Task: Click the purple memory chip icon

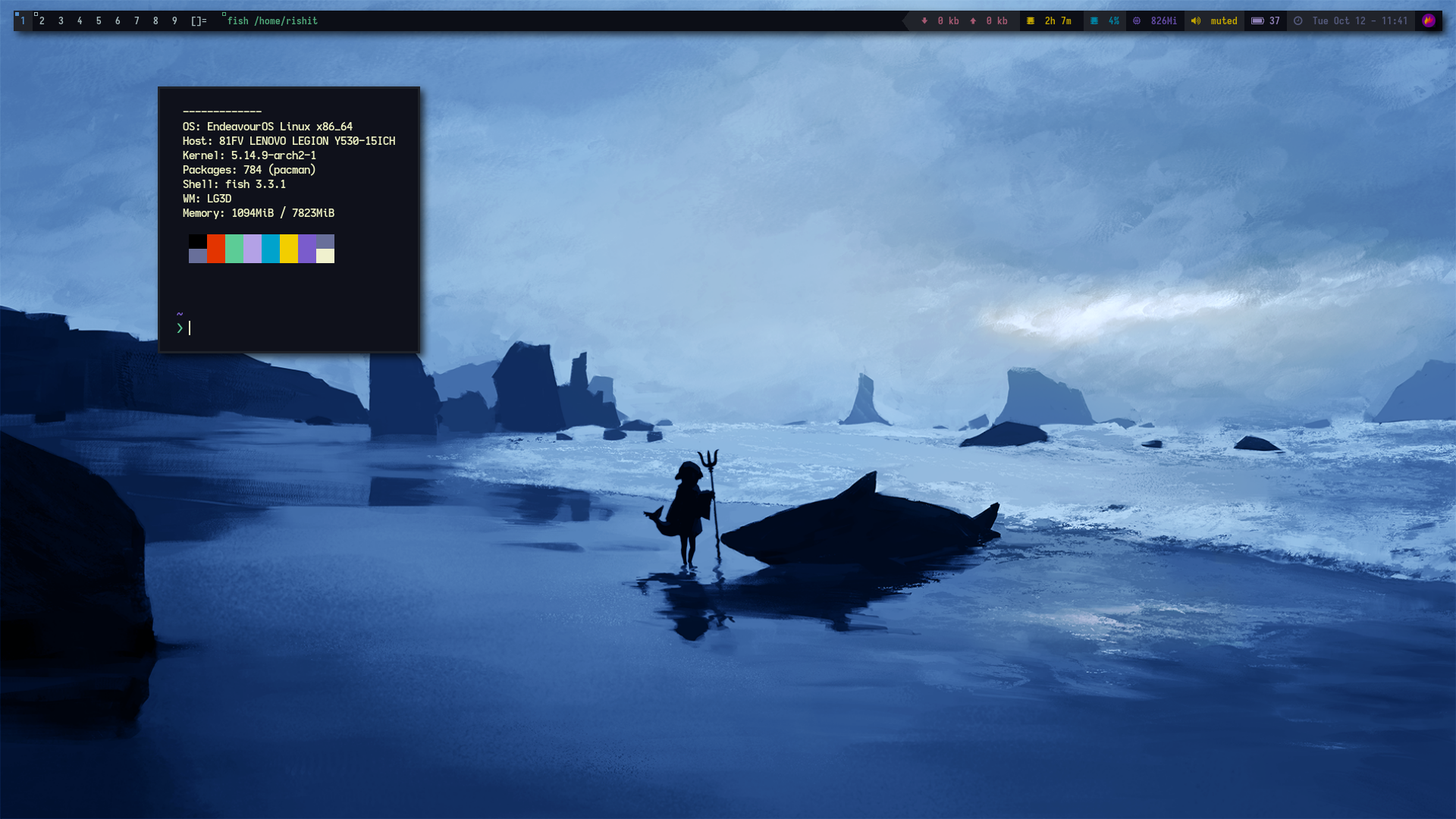Action: click(x=1137, y=21)
